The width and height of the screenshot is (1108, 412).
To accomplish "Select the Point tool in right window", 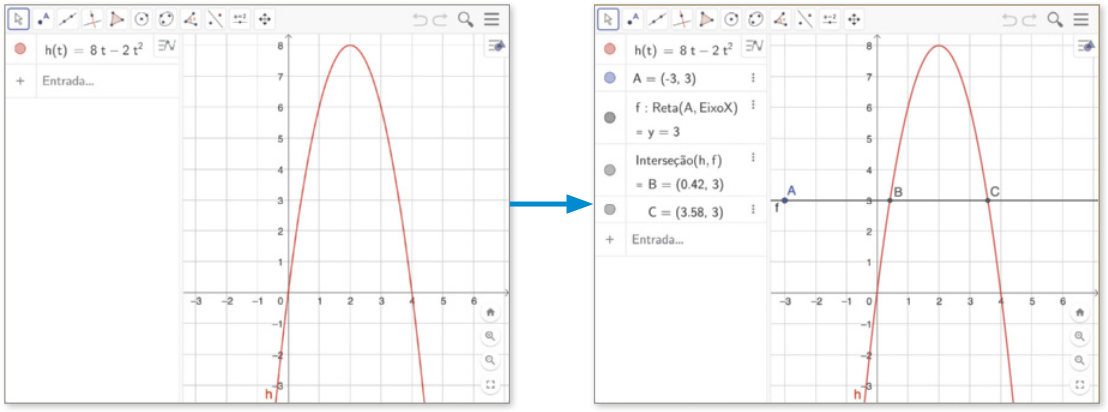I will click(x=633, y=20).
